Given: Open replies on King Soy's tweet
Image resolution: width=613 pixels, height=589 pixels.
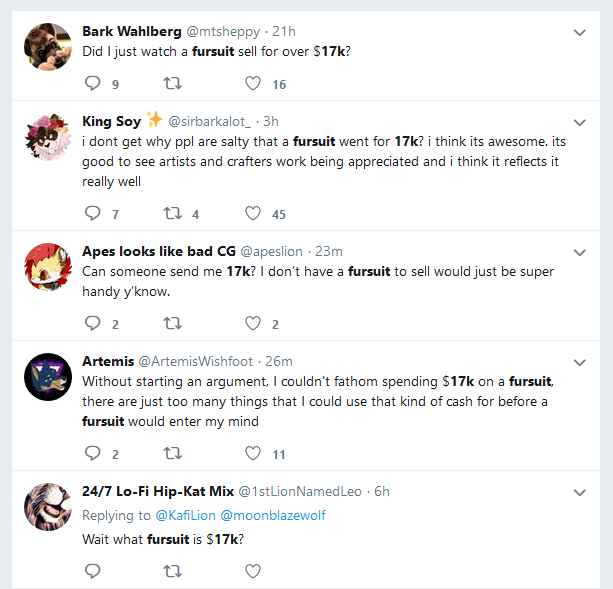Looking at the screenshot, I should pos(93,213).
